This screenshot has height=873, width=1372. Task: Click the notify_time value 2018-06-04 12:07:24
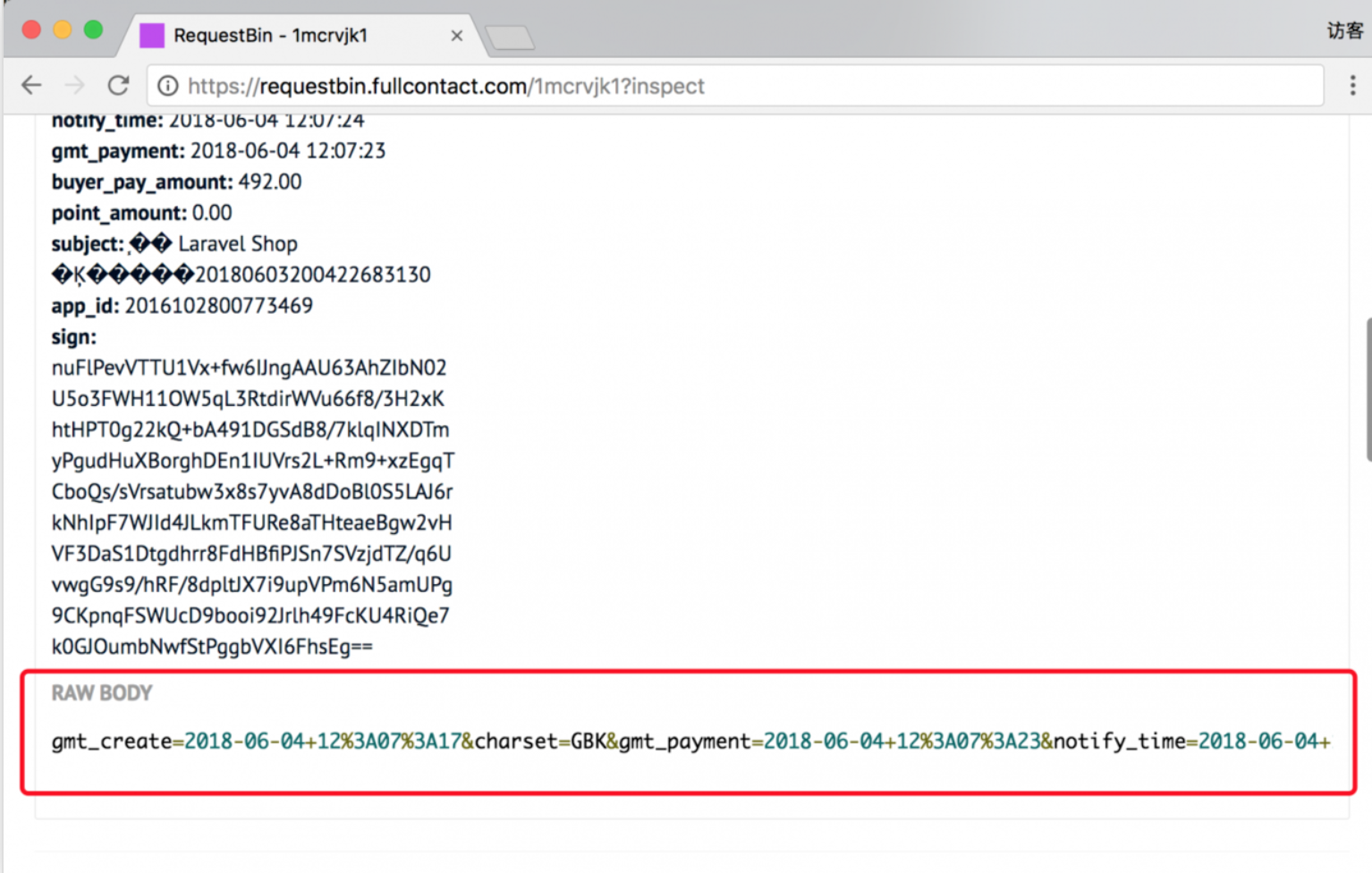pyautogui.click(x=267, y=120)
